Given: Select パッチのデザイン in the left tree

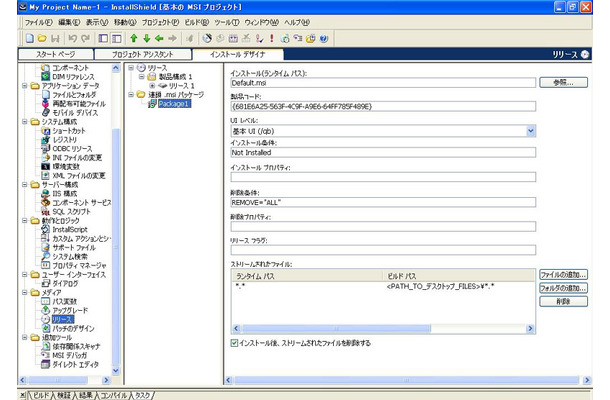Looking at the screenshot, I should (x=73, y=328).
